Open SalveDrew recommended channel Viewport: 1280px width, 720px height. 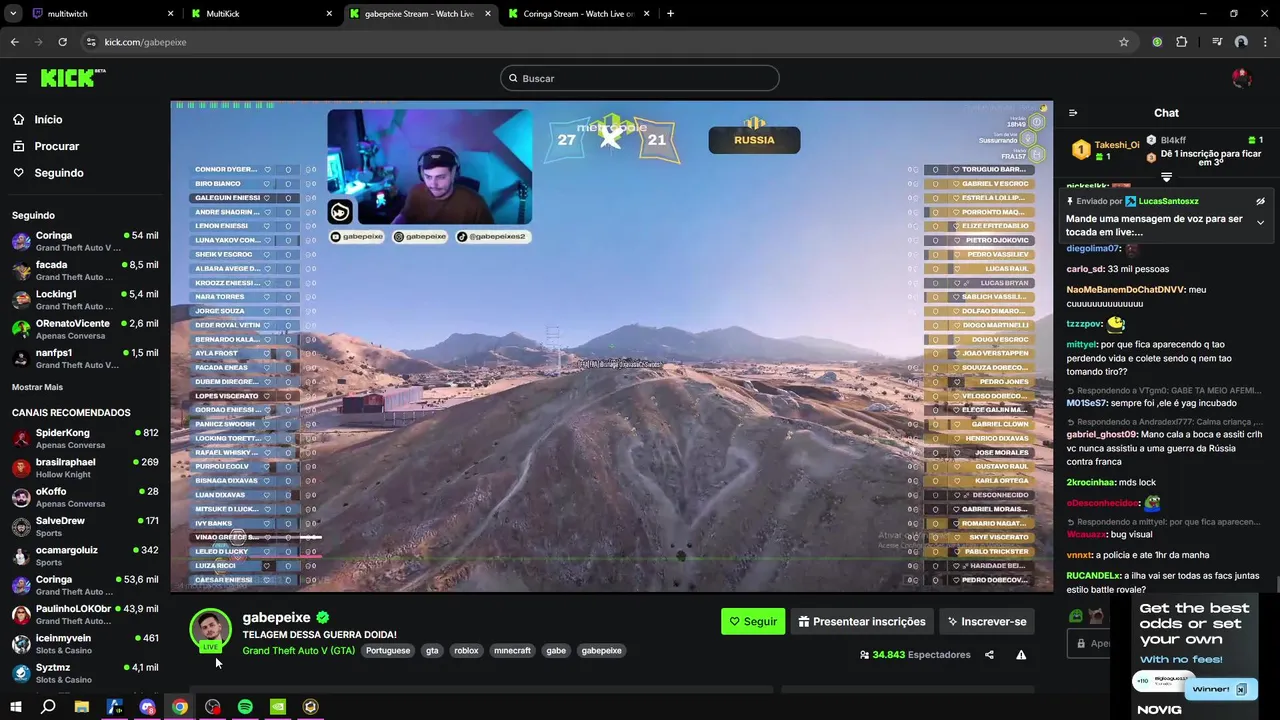point(85,526)
